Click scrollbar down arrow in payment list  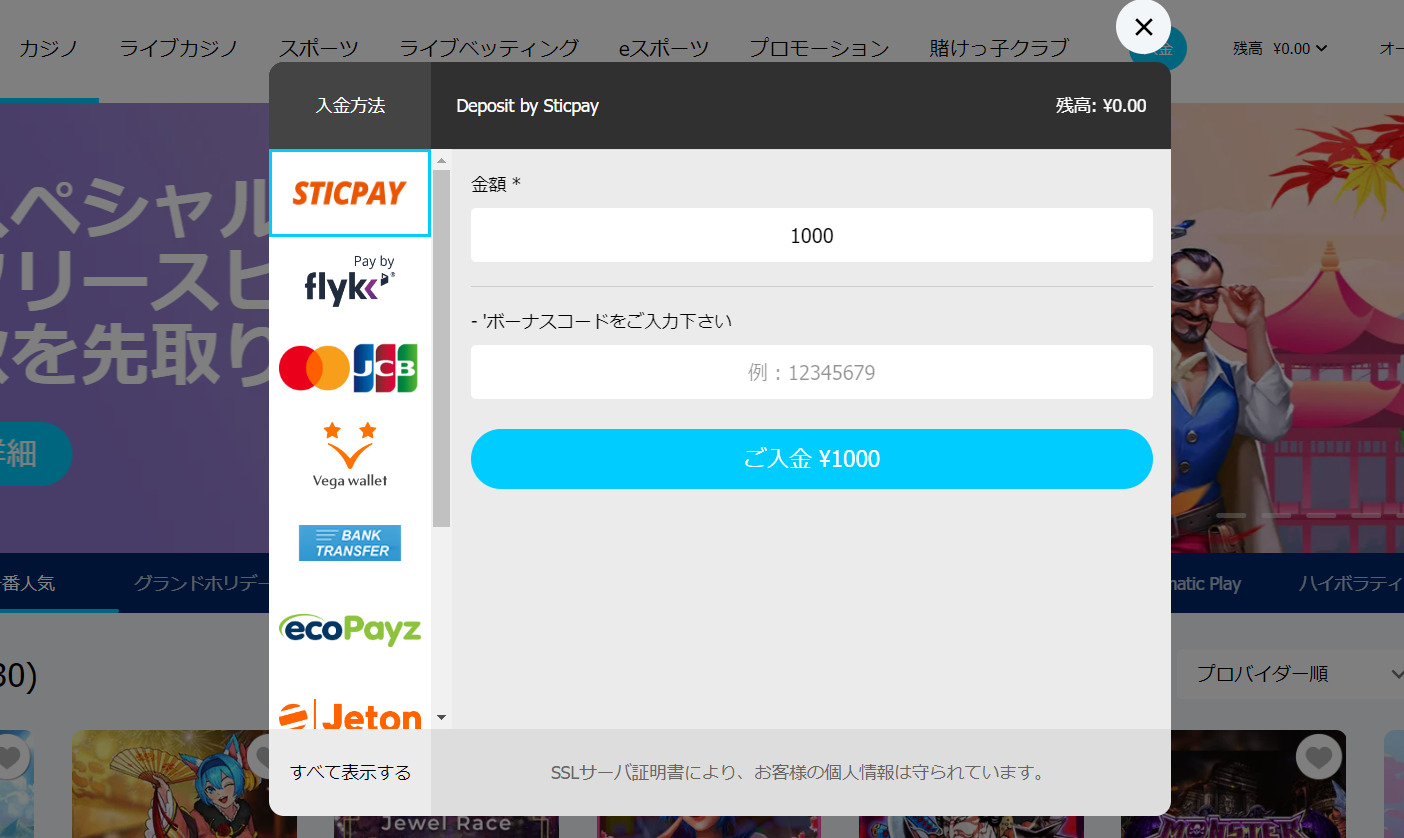[x=441, y=718]
